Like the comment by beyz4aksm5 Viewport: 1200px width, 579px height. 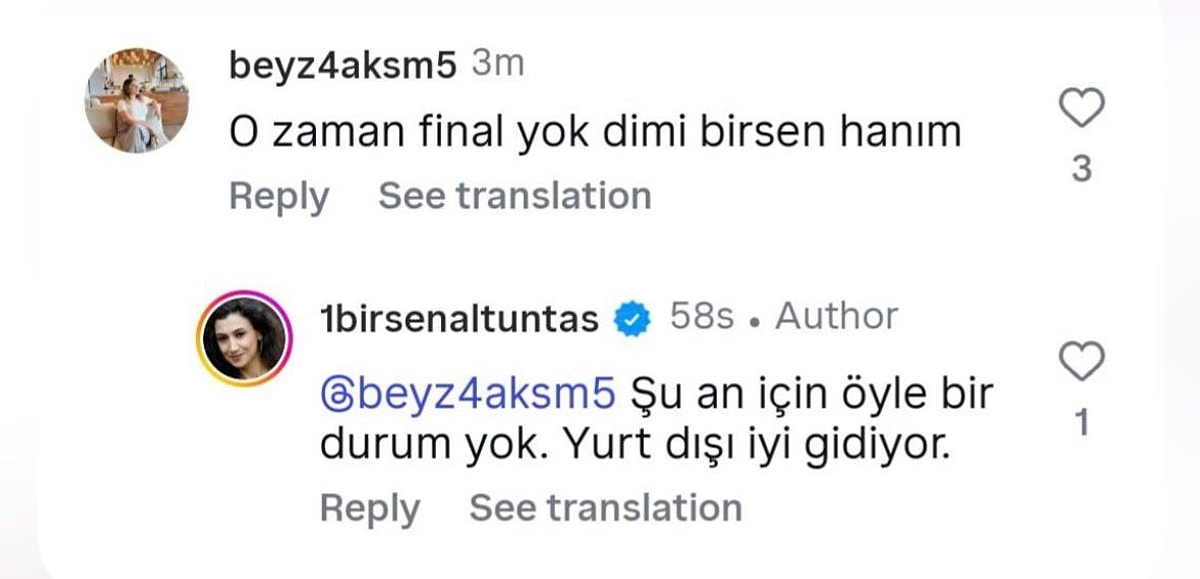1081,108
